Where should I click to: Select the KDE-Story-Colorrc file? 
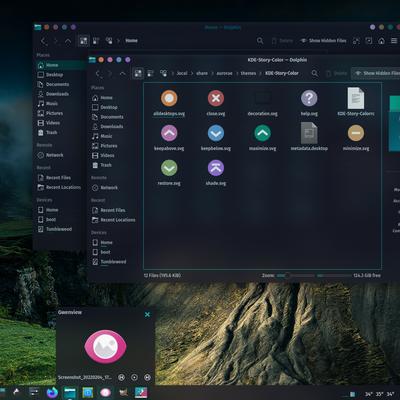point(356,102)
